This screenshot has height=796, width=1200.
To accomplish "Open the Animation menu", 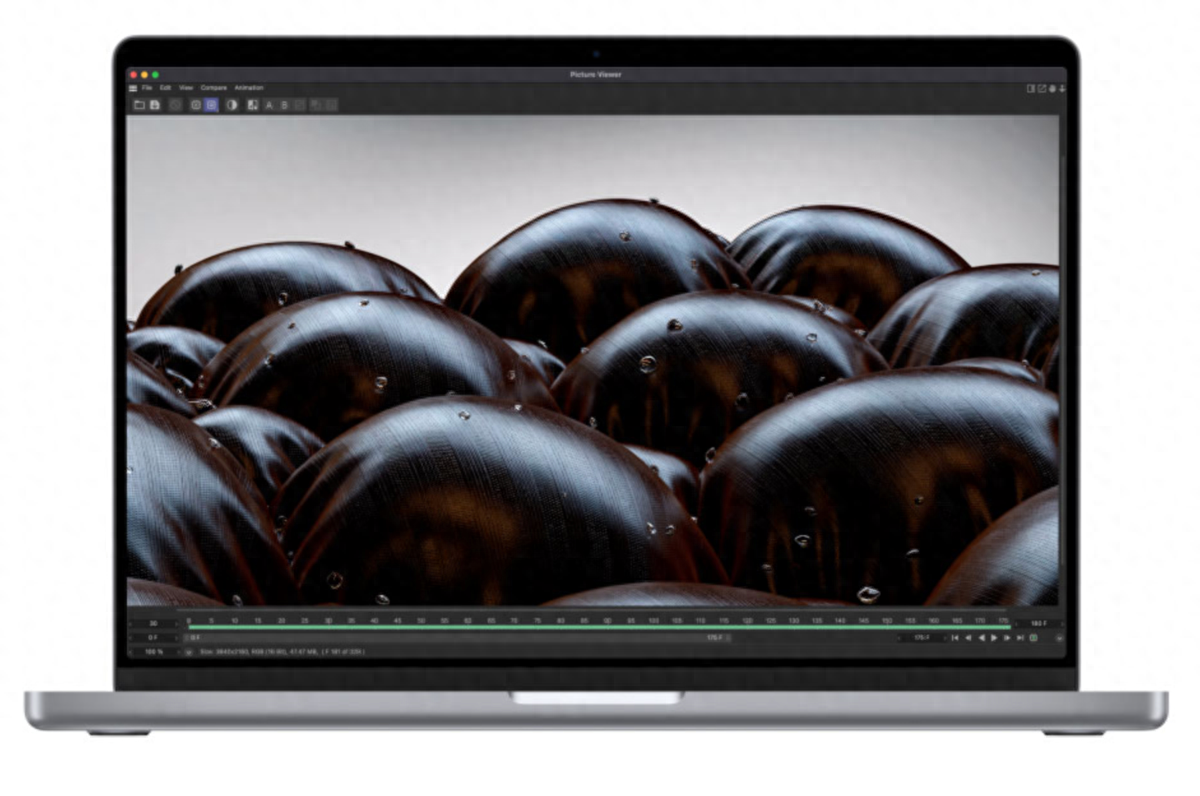I will tap(249, 87).
